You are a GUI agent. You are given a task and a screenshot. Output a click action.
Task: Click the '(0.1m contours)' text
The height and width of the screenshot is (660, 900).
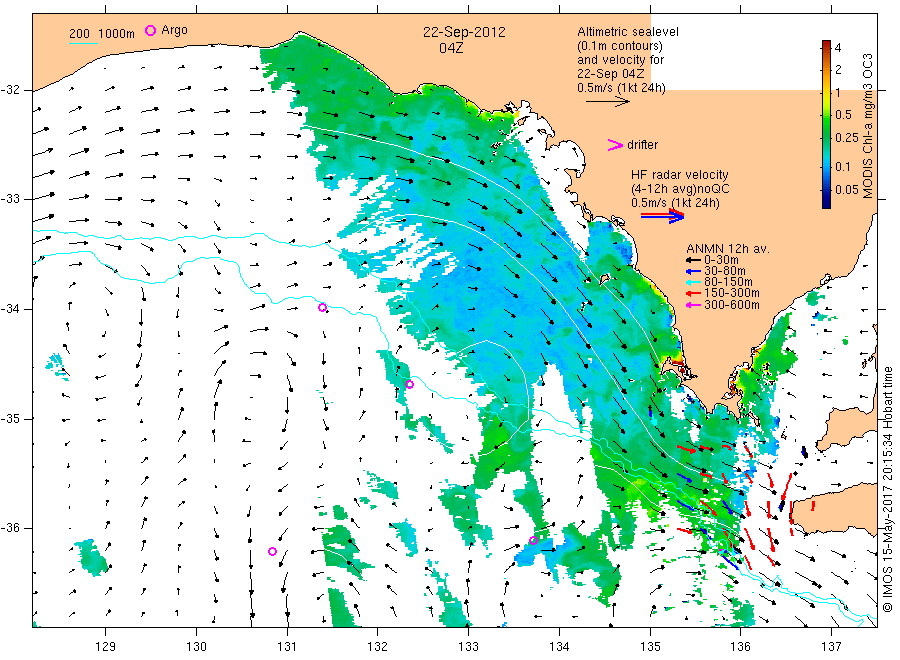coord(620,46)
